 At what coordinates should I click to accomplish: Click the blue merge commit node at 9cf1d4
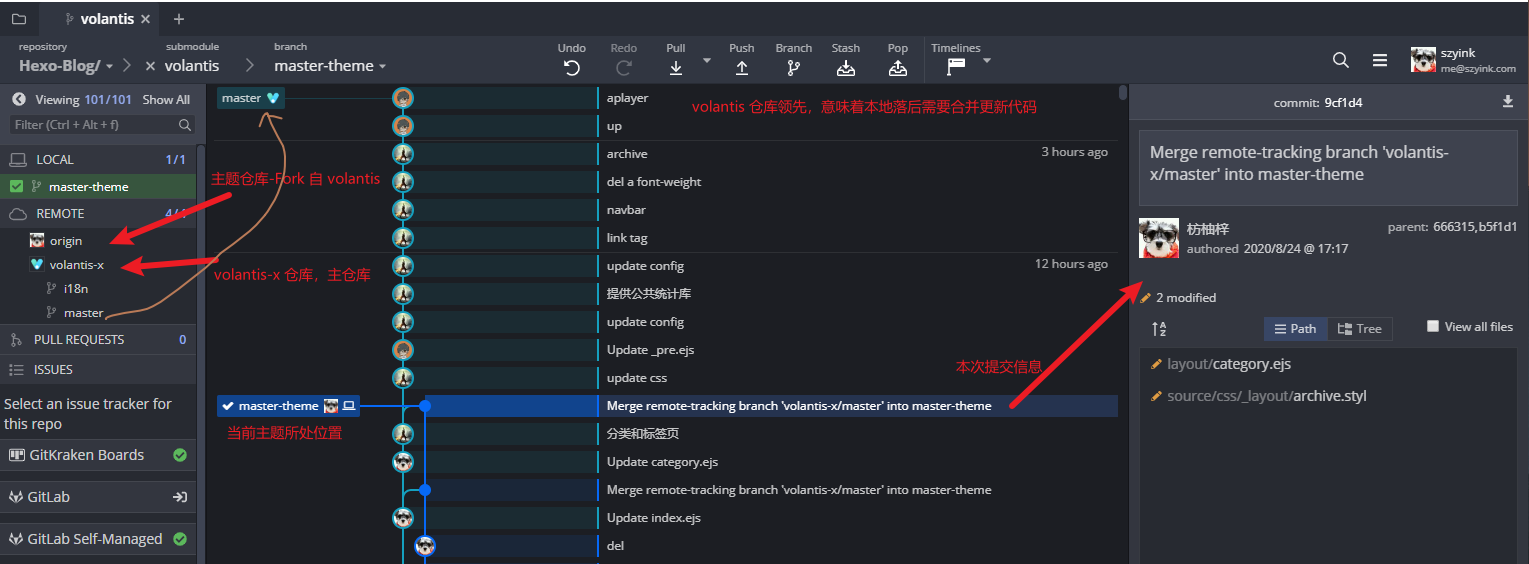point(425,406)
